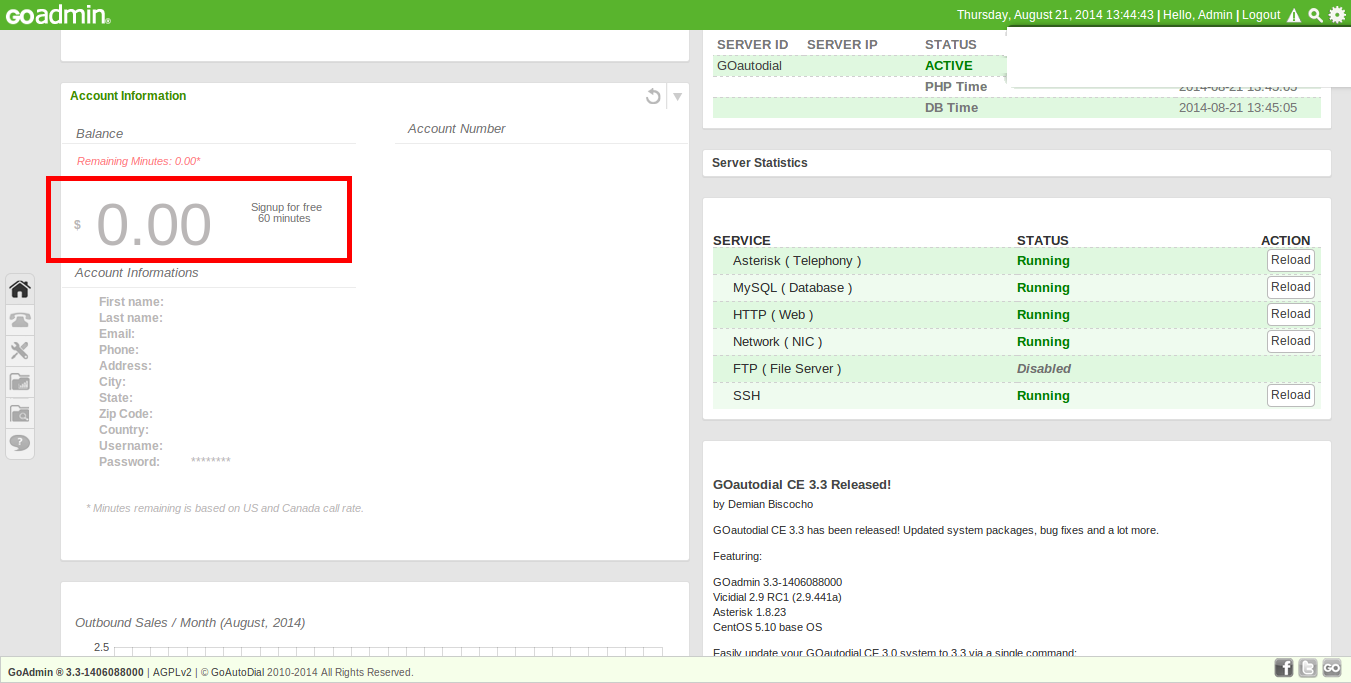Click the 'Server Statistics' panel header
Screen dimensions: 1351x683
point(760,162)
